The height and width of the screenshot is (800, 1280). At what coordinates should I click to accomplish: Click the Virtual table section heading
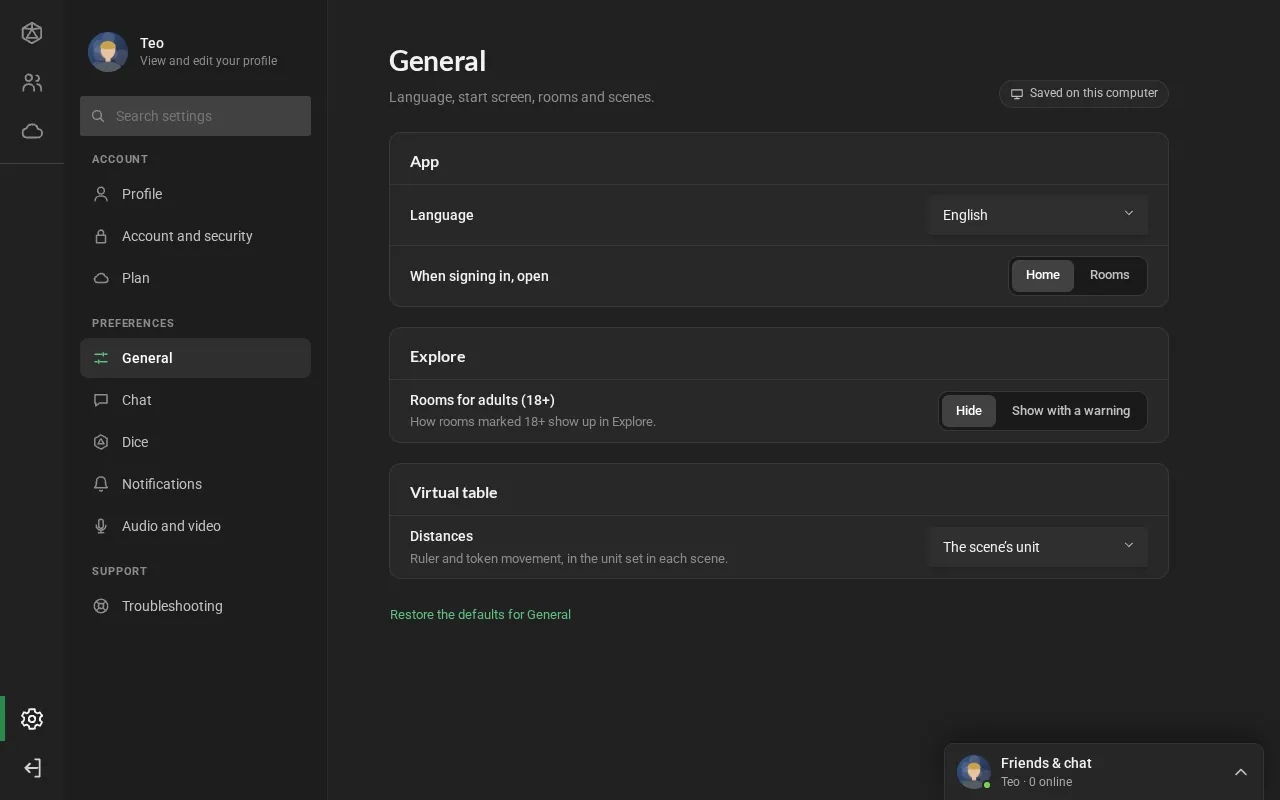point(453,492)
